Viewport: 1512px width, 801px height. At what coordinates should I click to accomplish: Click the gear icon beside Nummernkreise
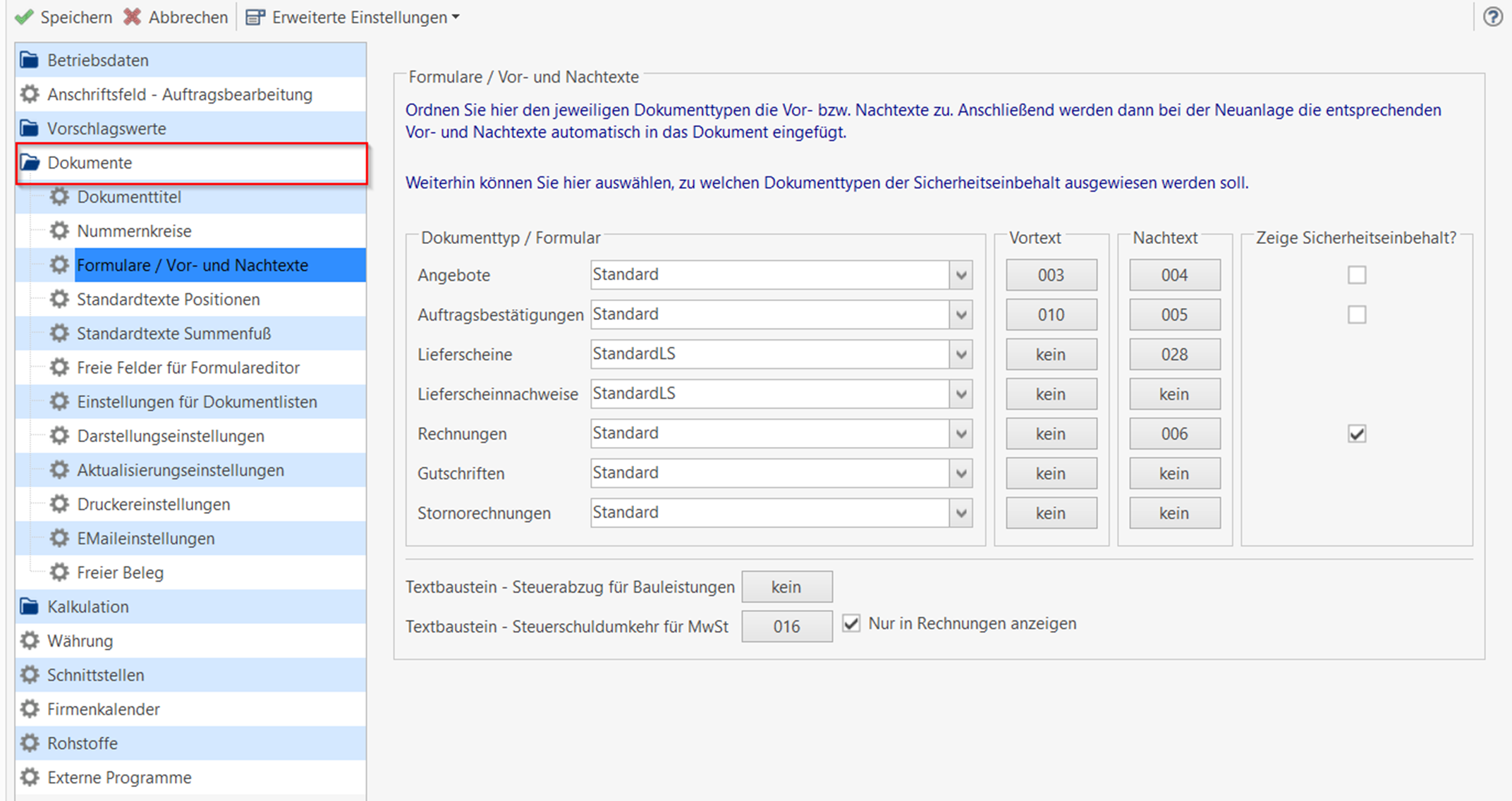click(x=60, y=231)
